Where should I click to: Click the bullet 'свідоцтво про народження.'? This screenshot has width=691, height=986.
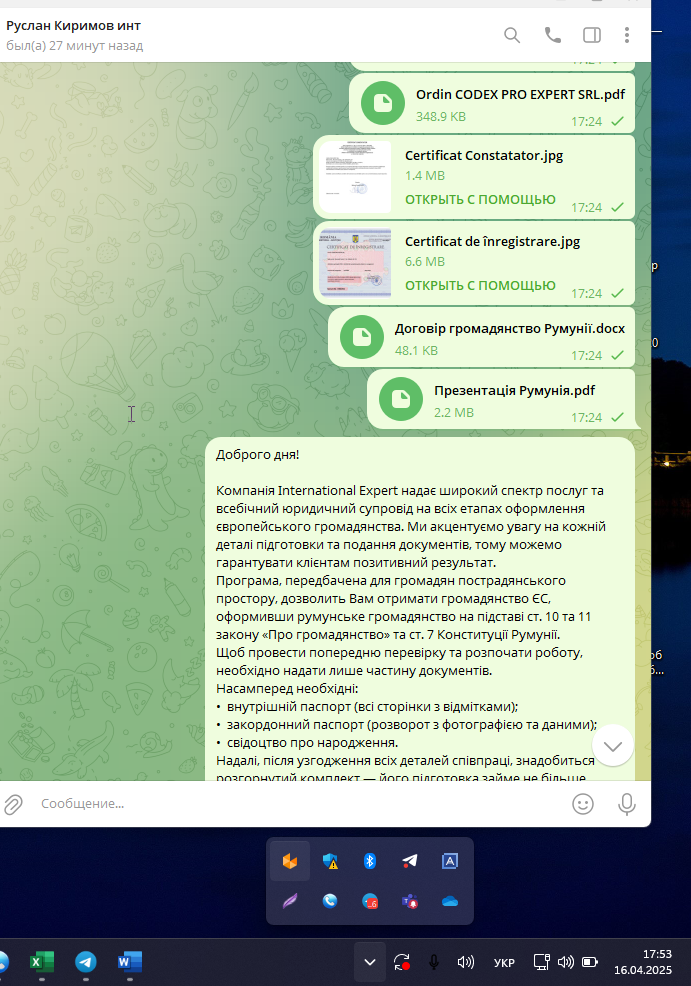pos(312,743)
